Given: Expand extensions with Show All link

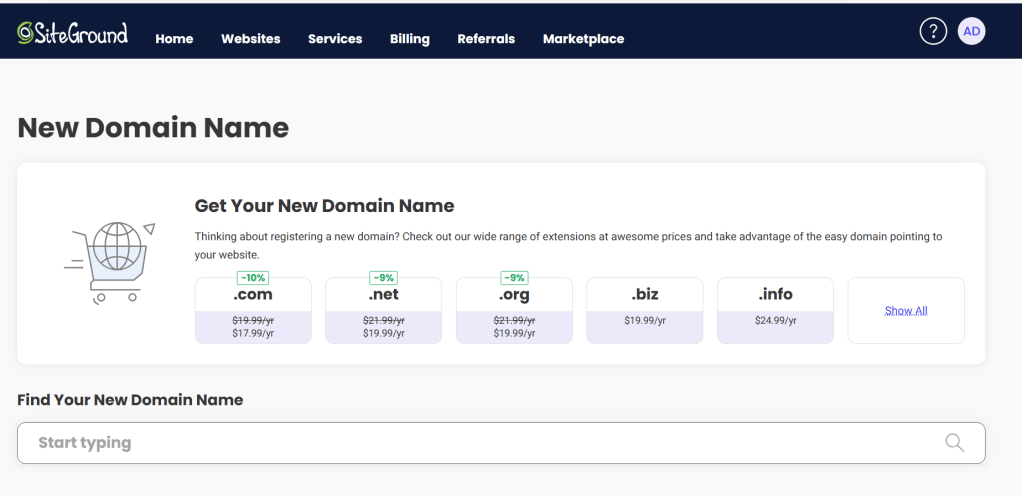Looking at the screenshot, I should [x=906, y=311].
